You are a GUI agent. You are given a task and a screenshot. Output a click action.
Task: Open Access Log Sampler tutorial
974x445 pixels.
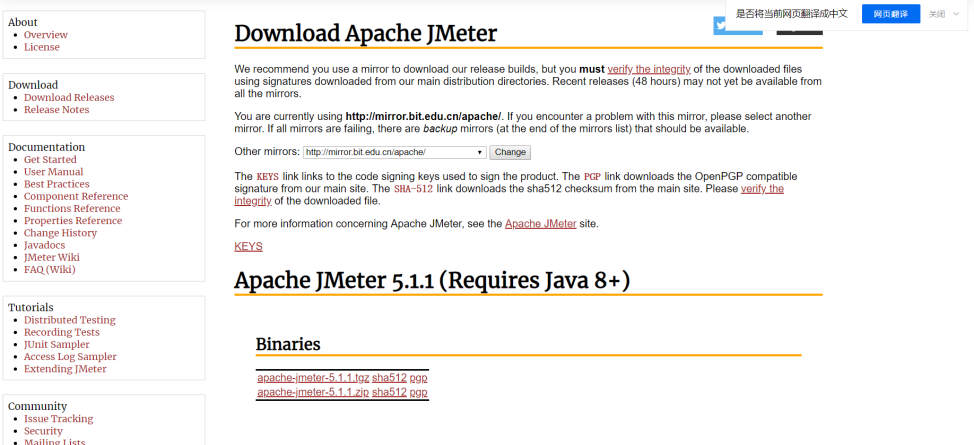(x=70, y=357)
